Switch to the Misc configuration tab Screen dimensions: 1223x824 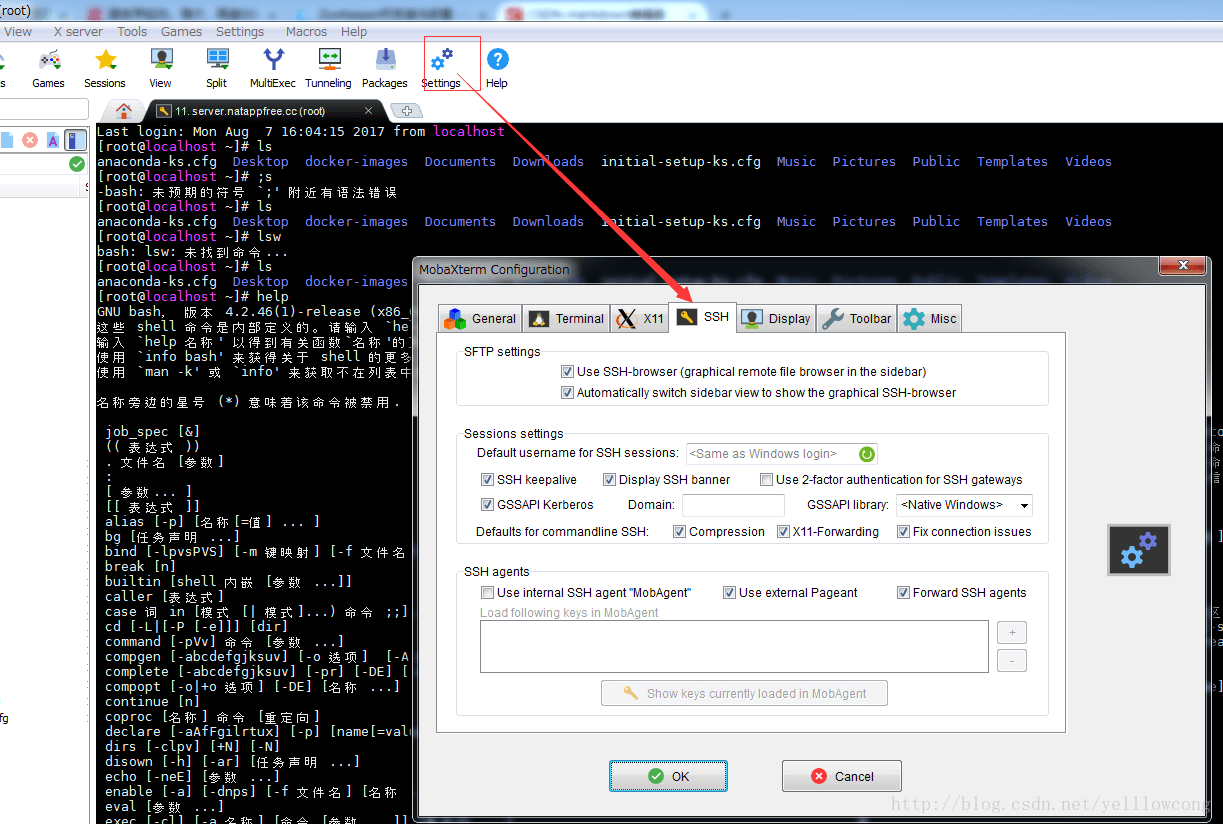coord(930,319)
